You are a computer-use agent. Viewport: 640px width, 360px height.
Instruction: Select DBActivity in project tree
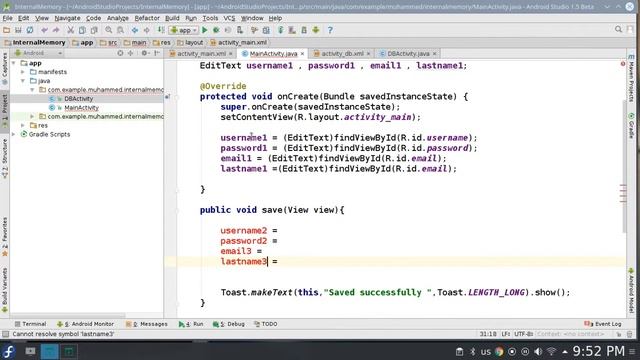pyautogui.click(x=78, y=99)
